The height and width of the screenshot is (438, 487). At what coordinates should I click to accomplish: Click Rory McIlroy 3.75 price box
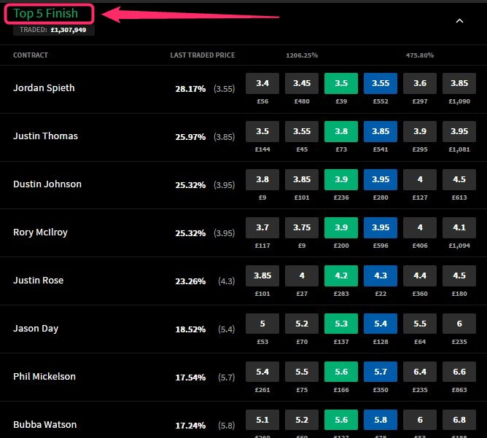(x=302, y=228)
